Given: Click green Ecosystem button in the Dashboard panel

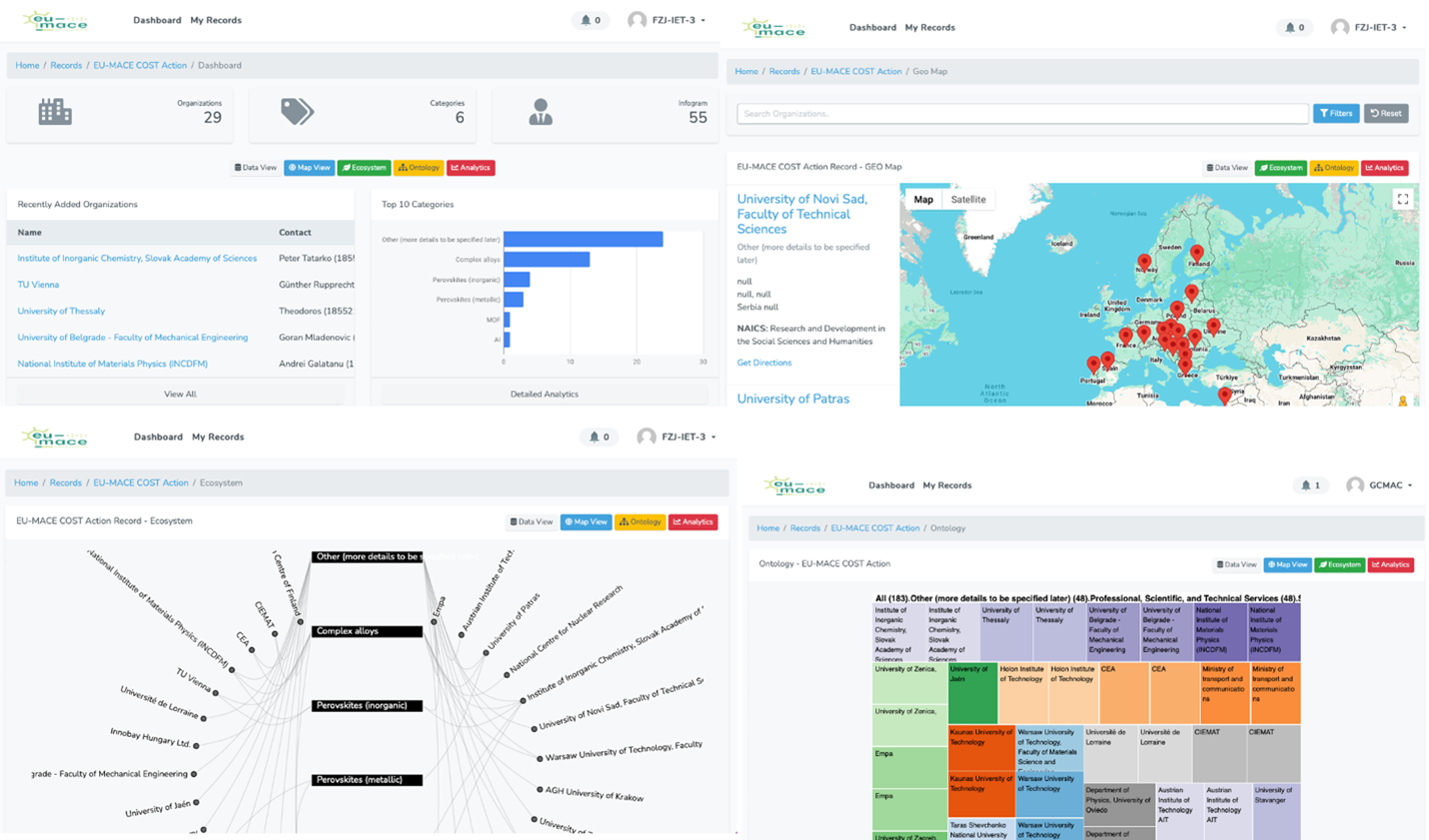Looking at the screenshot, I should pyautogui.click(x=364, y=168).
